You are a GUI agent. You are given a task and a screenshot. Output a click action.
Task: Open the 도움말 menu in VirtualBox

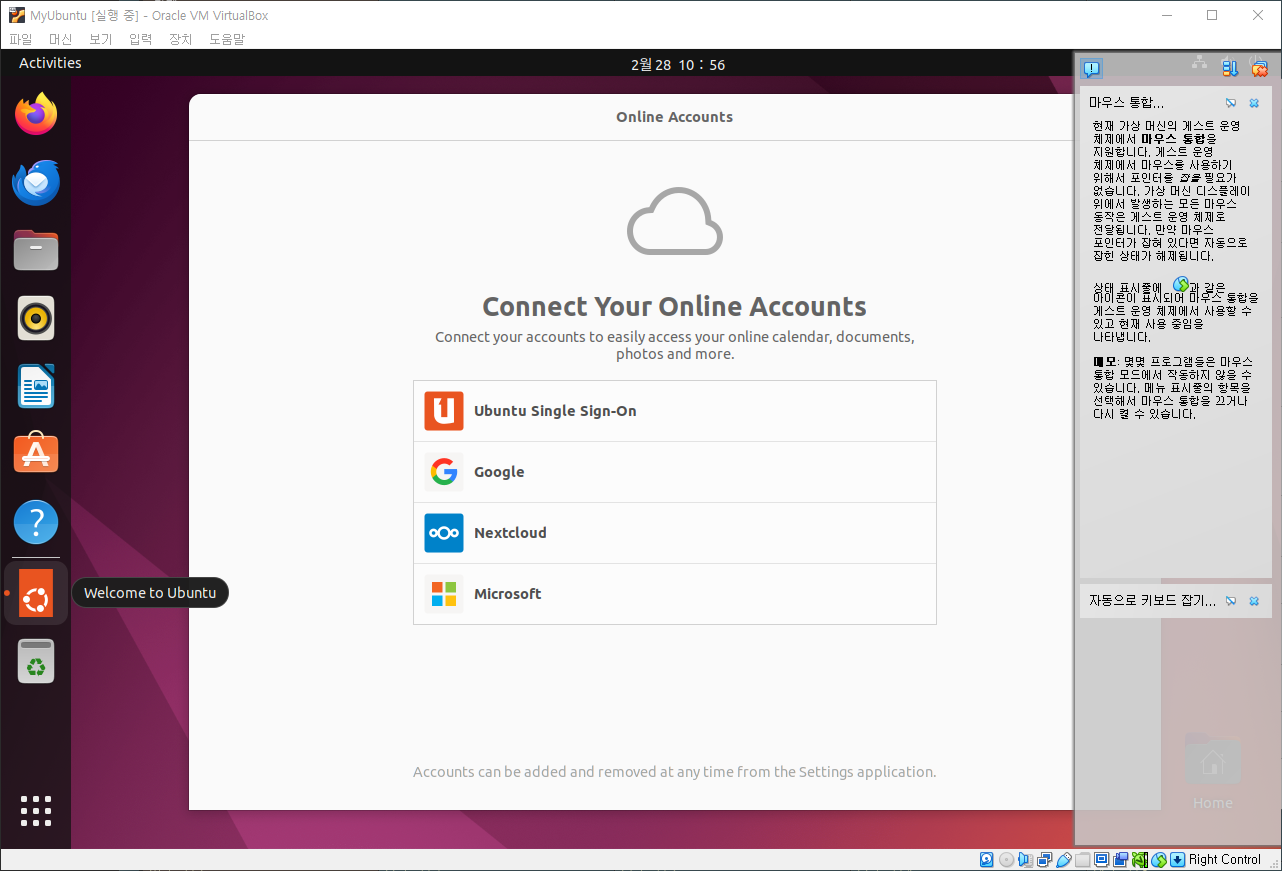(x=227, y=39)
